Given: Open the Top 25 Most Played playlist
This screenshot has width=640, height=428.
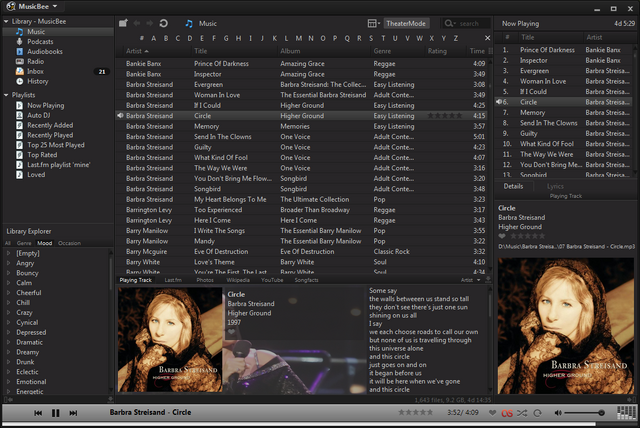Looking at the screenshot, I should pos(56,145).
